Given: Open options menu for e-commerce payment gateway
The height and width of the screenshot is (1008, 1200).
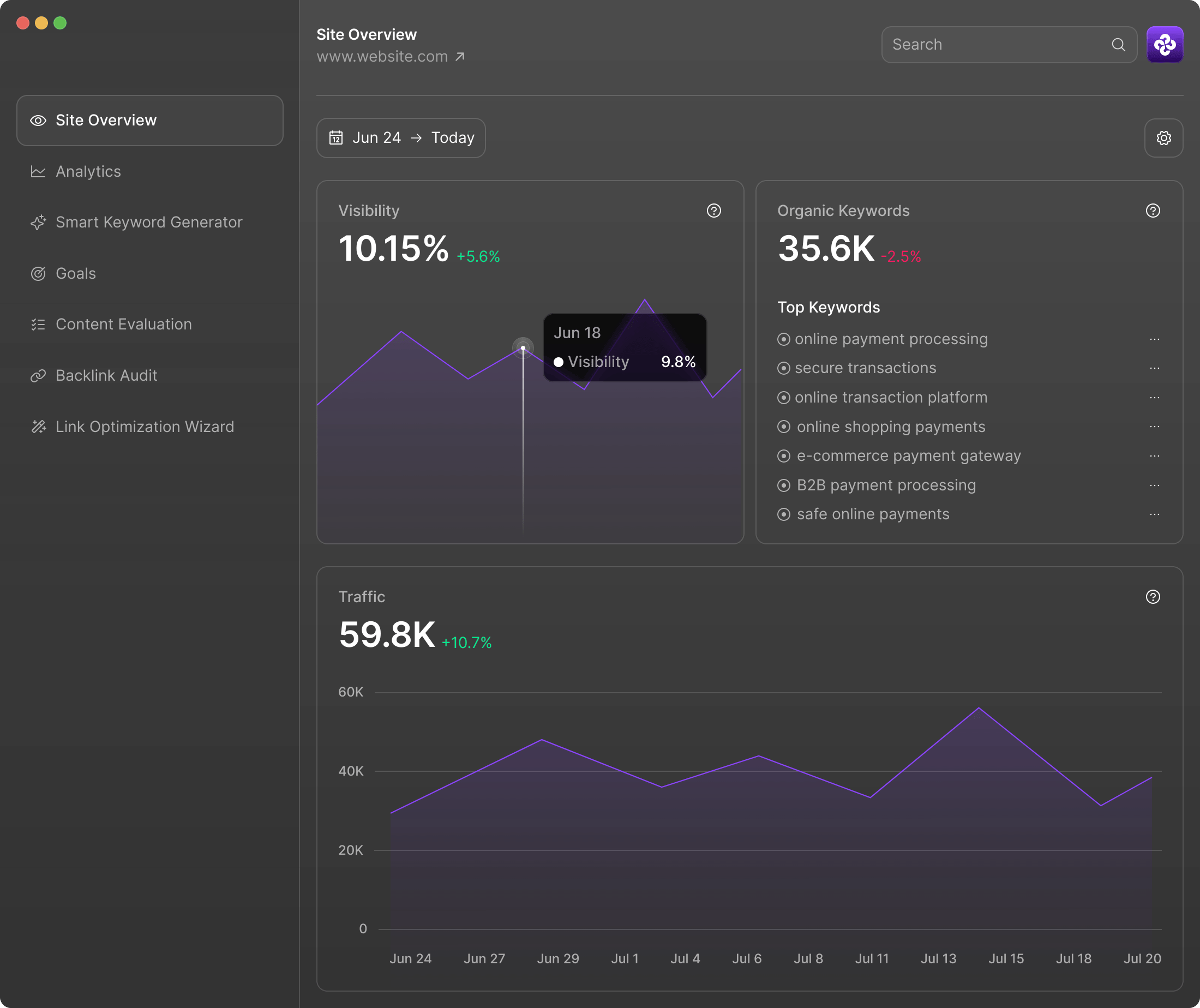Looking at the screenshot, I should point(1155,455).
